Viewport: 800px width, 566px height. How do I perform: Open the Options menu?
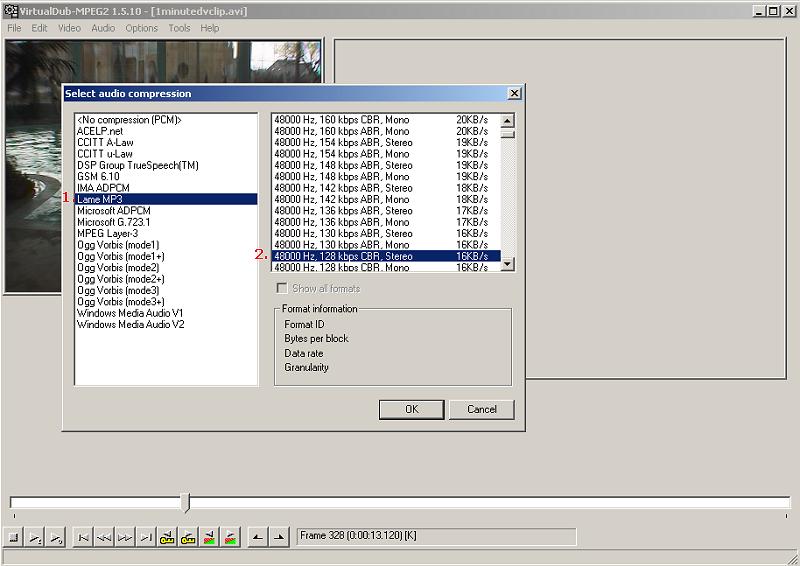141,28
